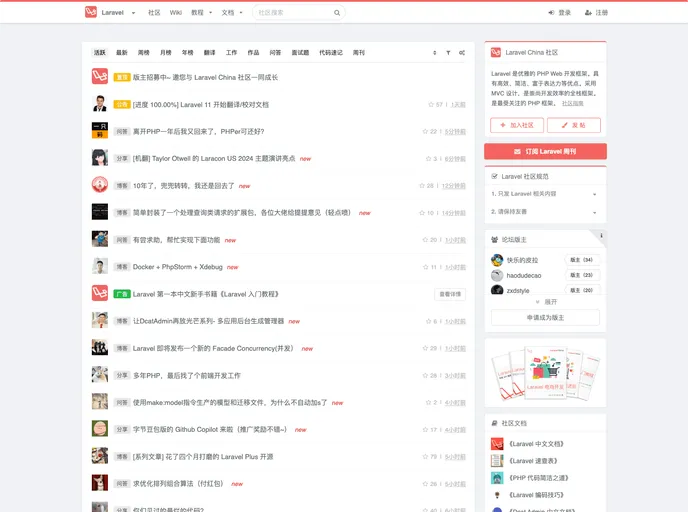
Task: Switch to the 最新 tab
Action: point(122,53)
